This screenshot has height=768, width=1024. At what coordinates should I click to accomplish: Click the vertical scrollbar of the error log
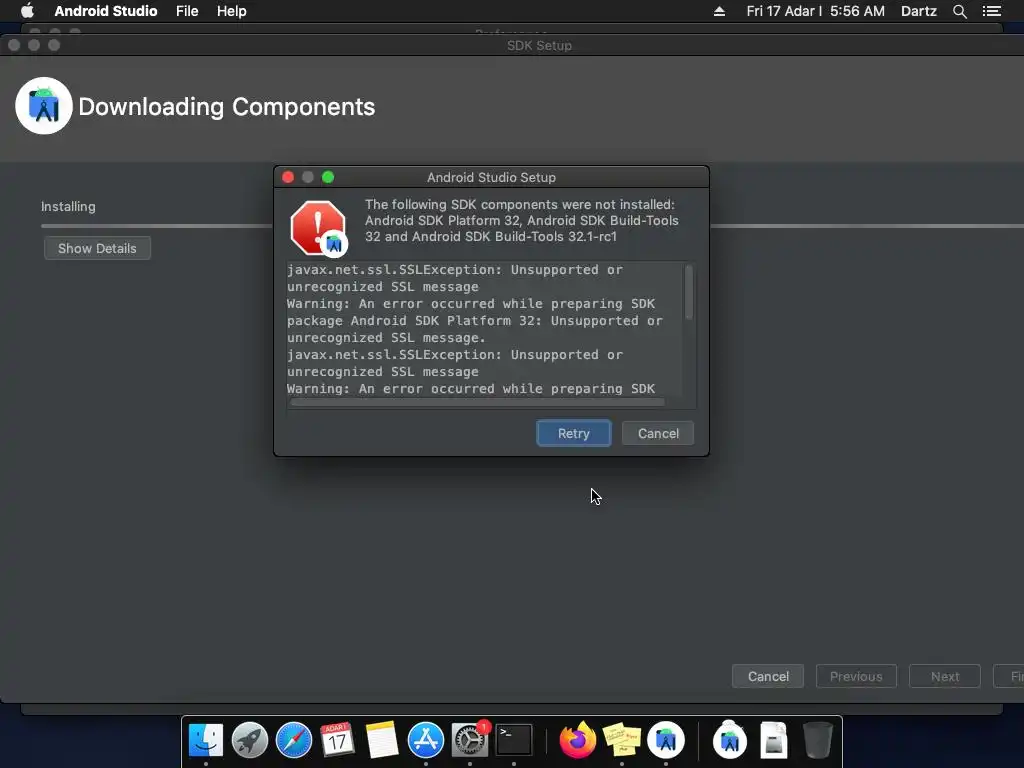click(688, 293)
